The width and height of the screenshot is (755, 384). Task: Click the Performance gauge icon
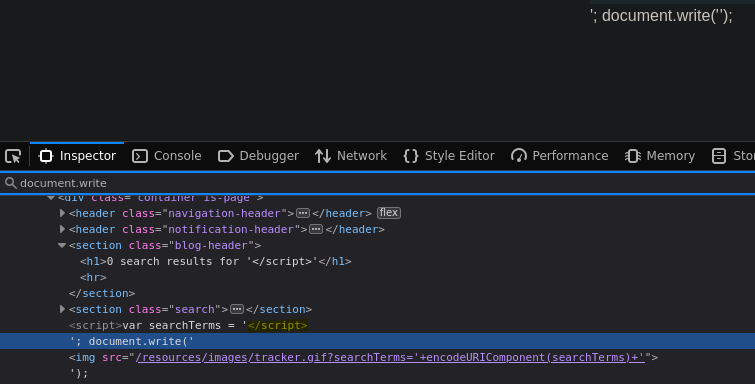[x=519, y=156]
